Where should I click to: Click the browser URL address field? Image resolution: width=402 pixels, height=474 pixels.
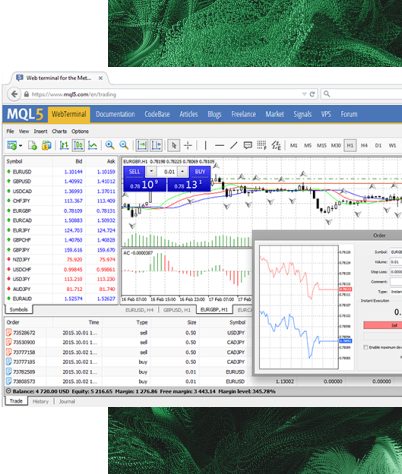point(163,94)
